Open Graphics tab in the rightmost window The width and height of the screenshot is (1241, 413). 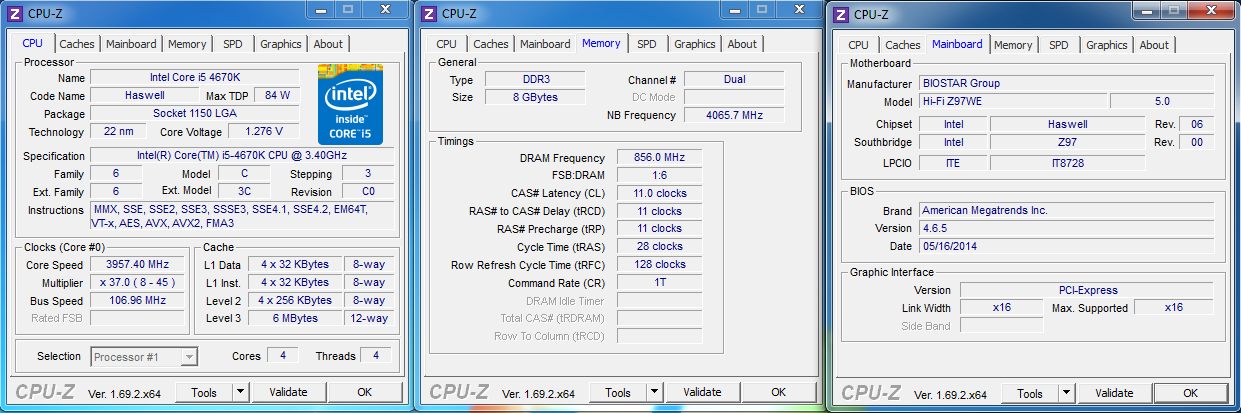point(1106,45)
